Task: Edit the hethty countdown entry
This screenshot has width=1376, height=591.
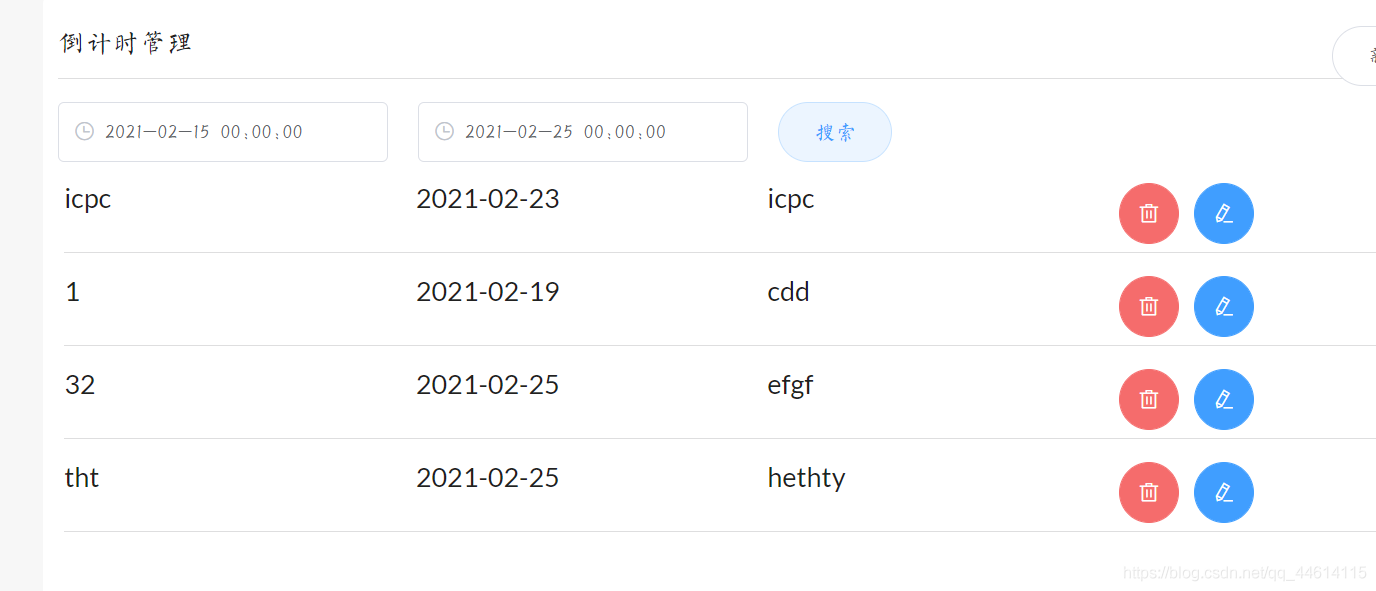Action: (x=1223, y=492)
